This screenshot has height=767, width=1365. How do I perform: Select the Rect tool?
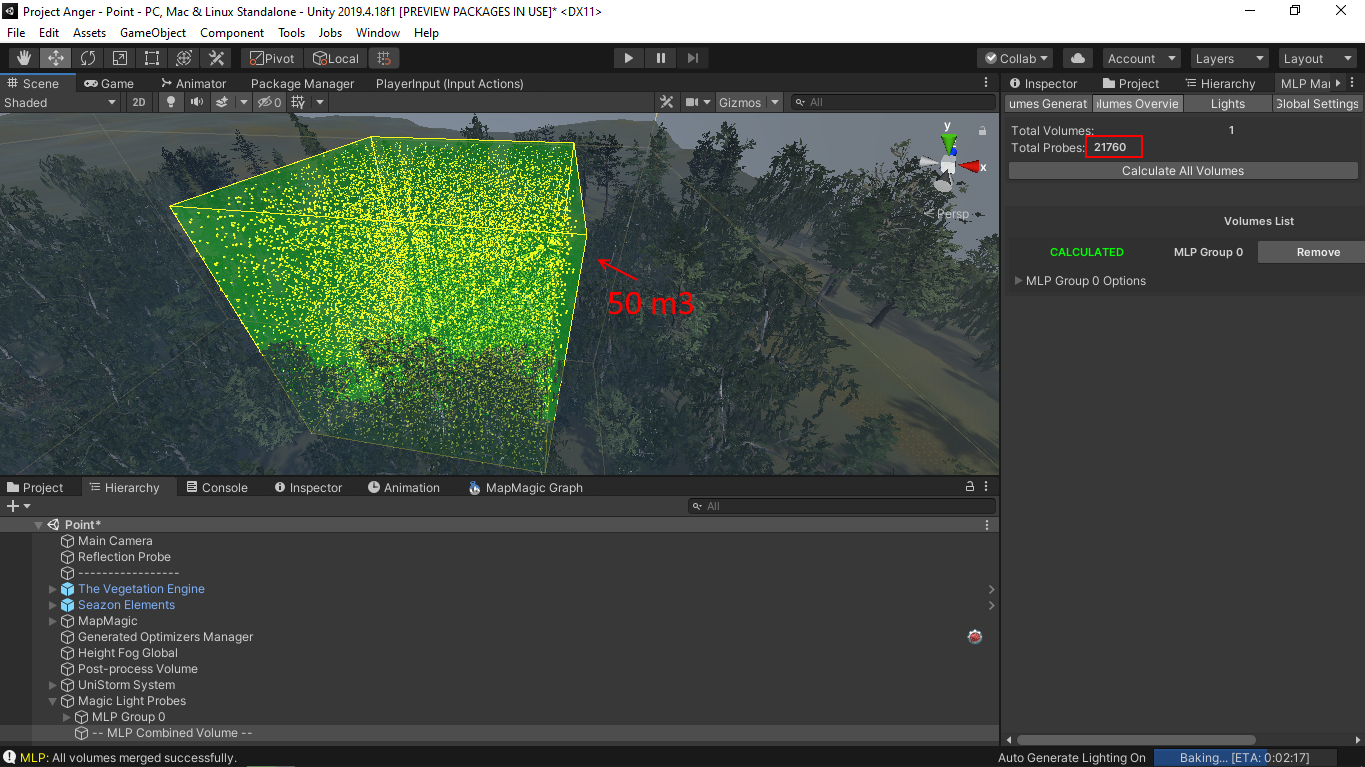(152, 58)
